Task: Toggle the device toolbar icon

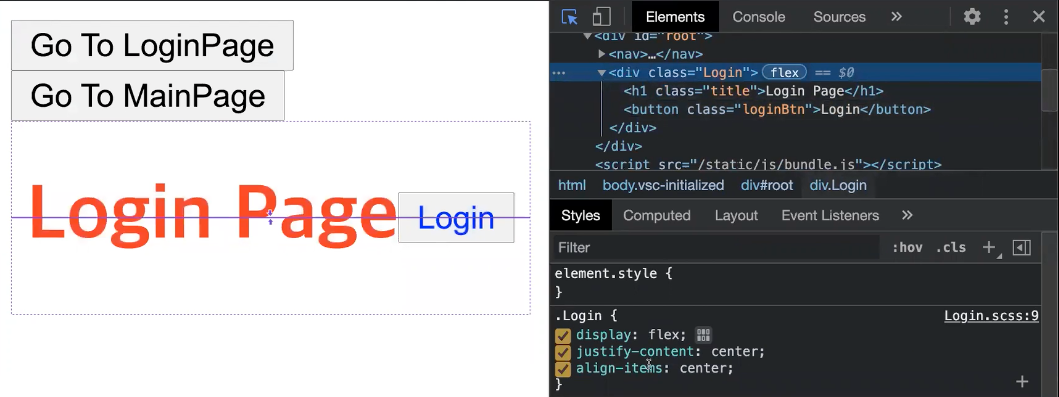Action: click(601, 17)
